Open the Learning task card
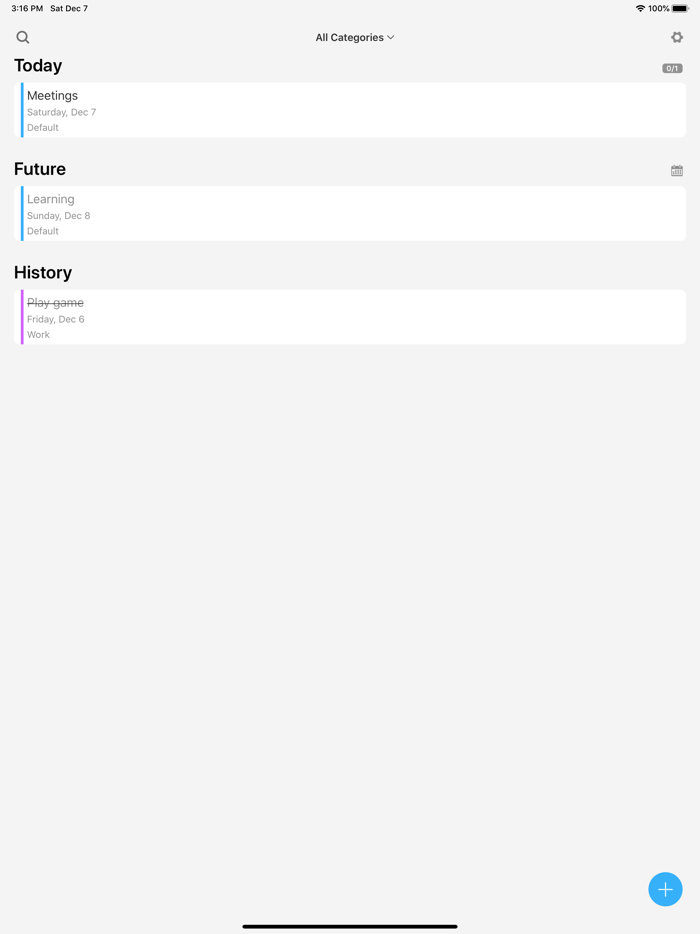 [x=350, y=213]
